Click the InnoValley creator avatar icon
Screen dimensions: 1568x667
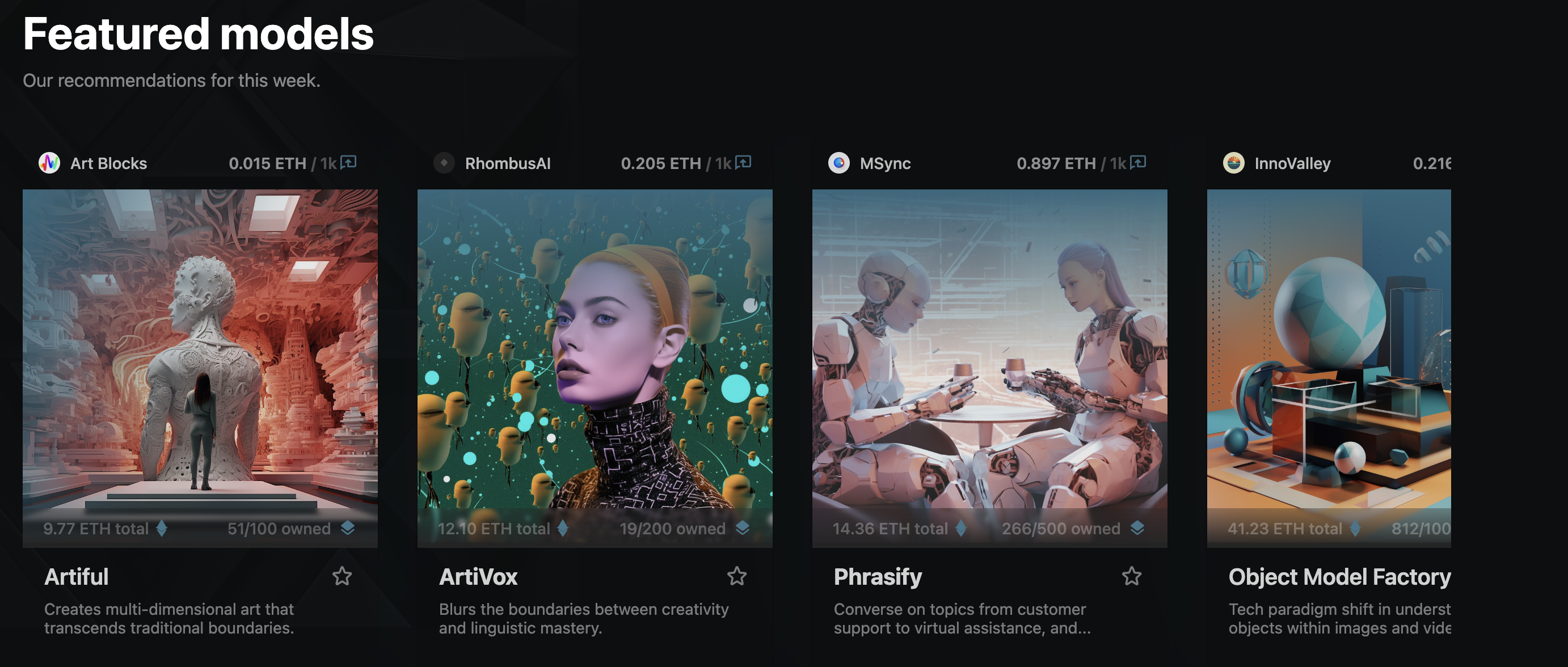(x=1234, y=163)
